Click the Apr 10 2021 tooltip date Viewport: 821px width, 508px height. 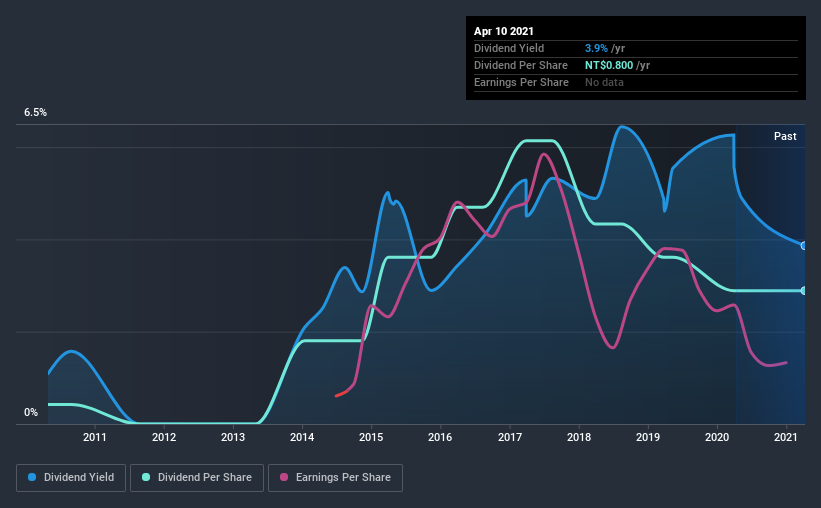pos(504,31)
